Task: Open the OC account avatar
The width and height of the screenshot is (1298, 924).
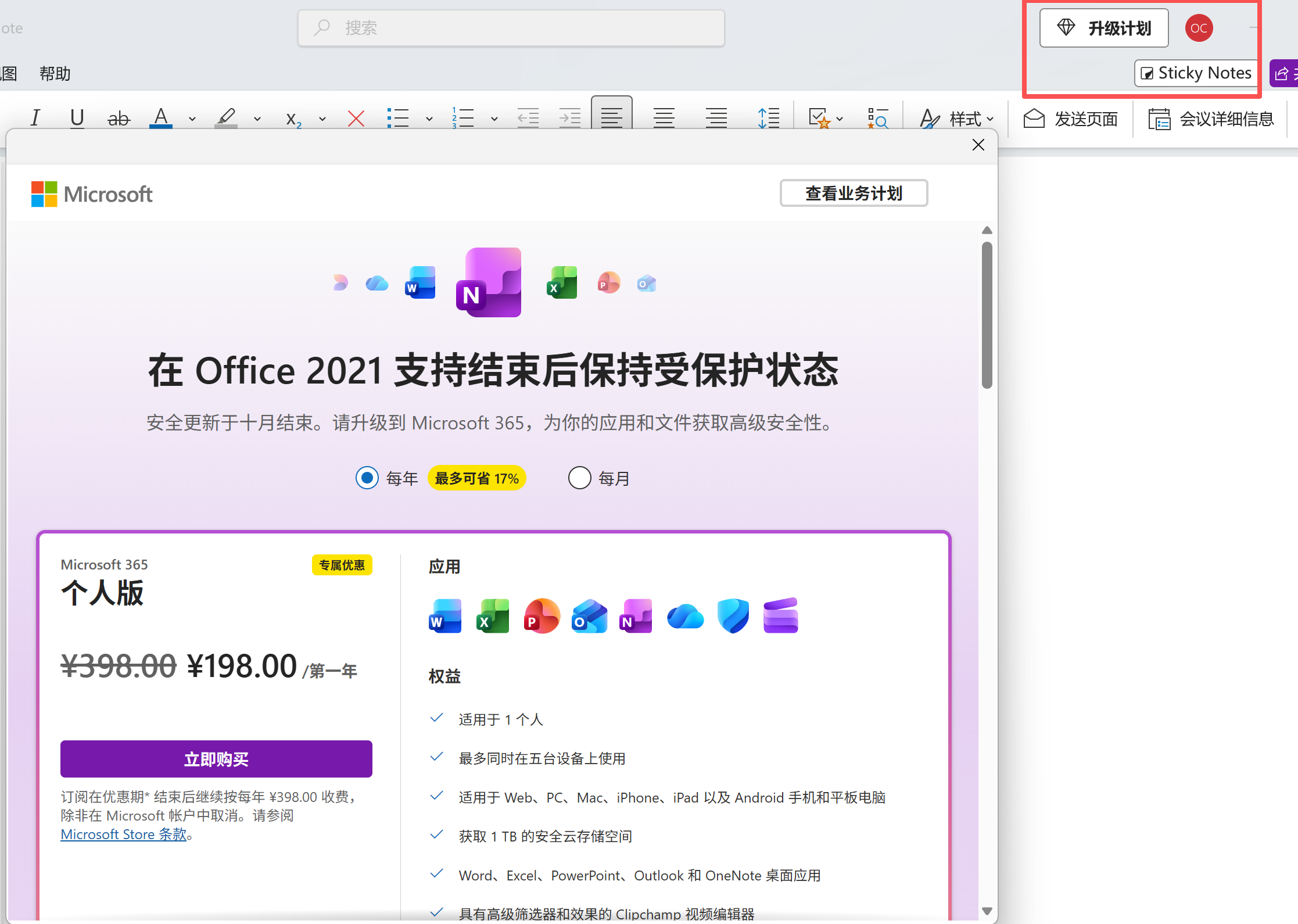Action: tap(1199, 28)
